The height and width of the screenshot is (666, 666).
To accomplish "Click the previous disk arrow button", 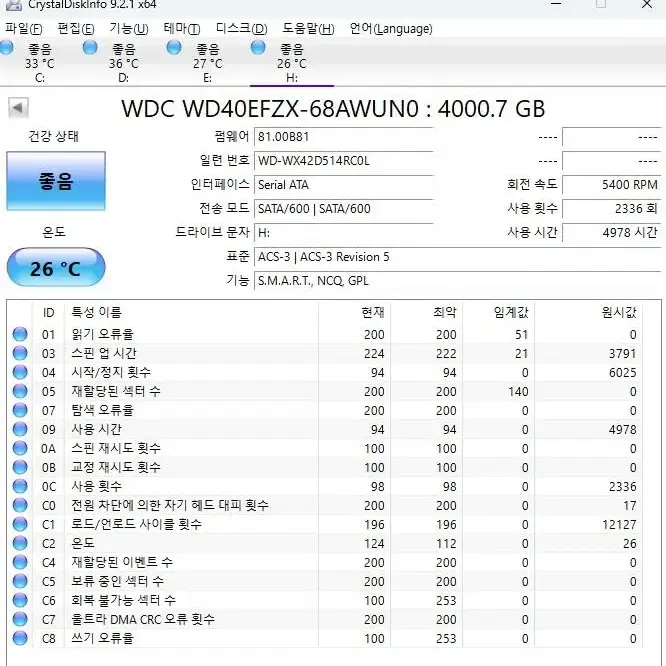I will 18,108.
